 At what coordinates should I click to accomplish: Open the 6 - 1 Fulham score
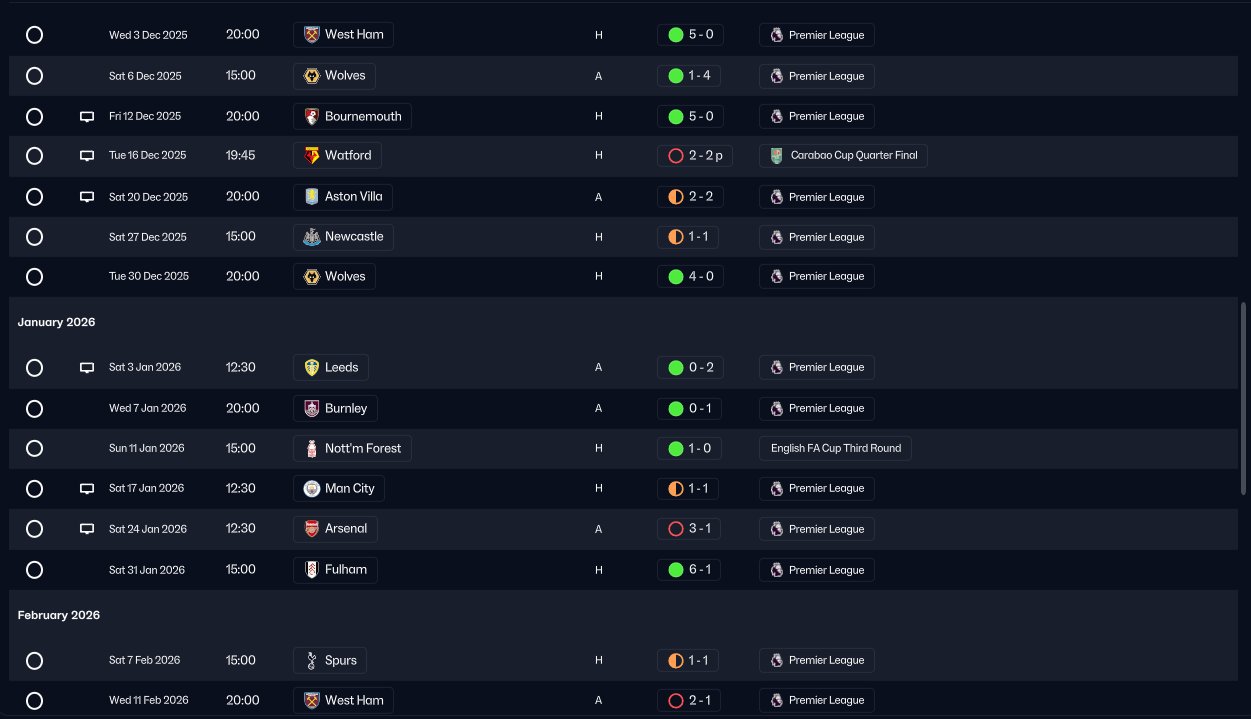pyautogui.click(x=689, y=570)
